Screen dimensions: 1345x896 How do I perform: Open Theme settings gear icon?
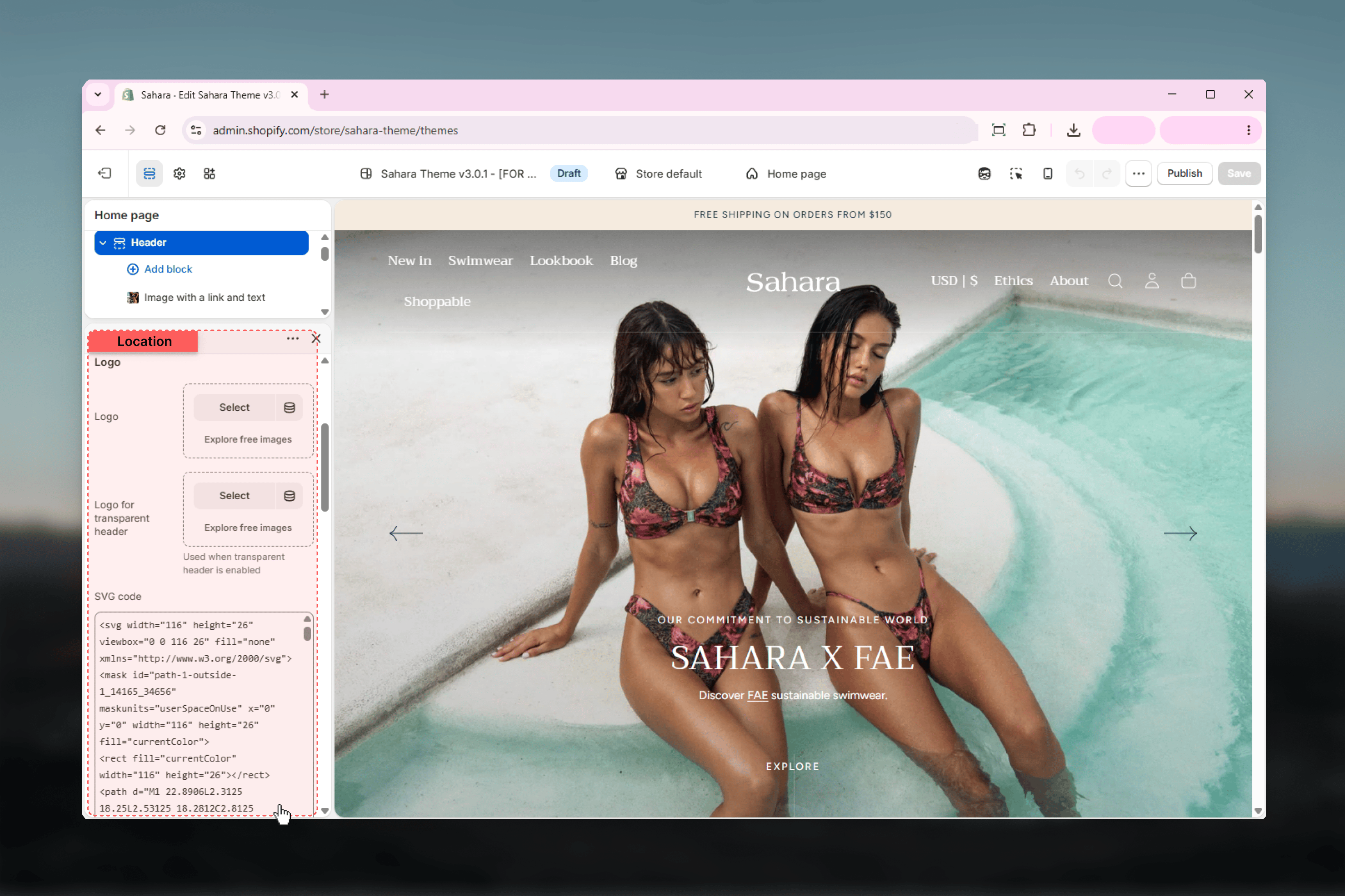[180, 173]
